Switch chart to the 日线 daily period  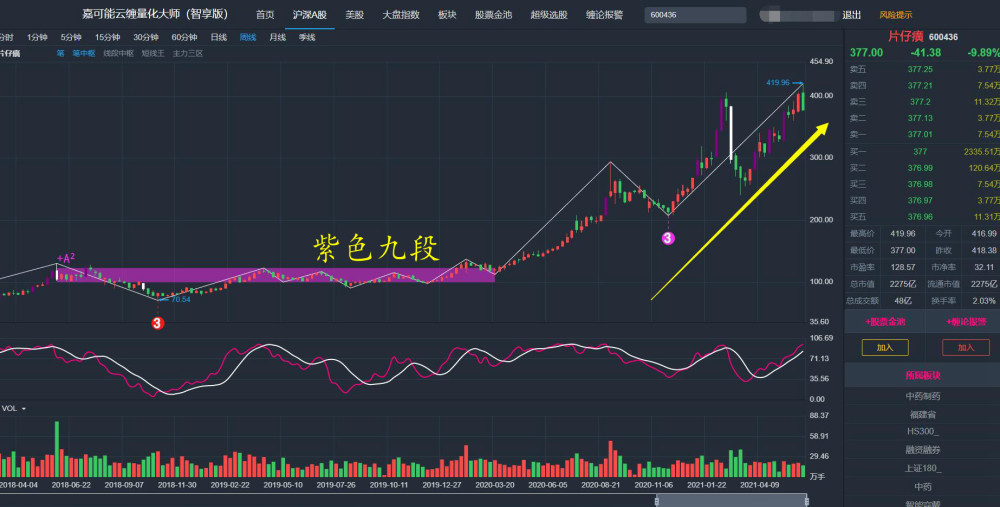(219, 37)
